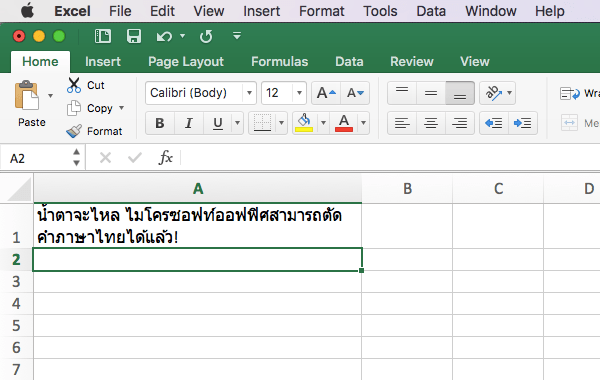Open the Copy options arrow
The image size is (600, 380).
pyautogui.click(x=121, y=108)
